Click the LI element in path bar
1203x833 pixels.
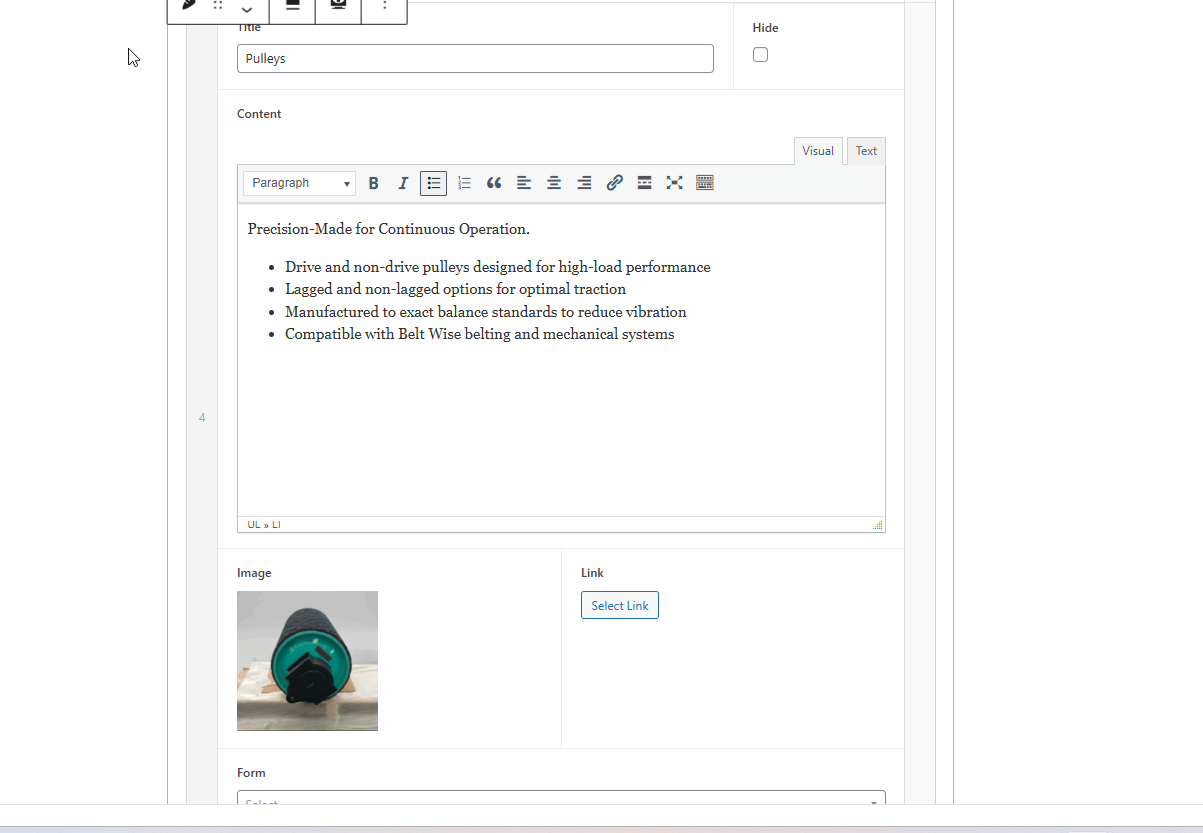pos(276,525)
